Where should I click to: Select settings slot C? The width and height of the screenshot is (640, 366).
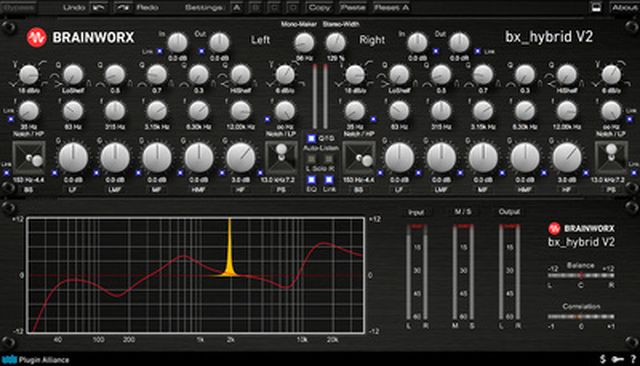(x=274, y=8)
